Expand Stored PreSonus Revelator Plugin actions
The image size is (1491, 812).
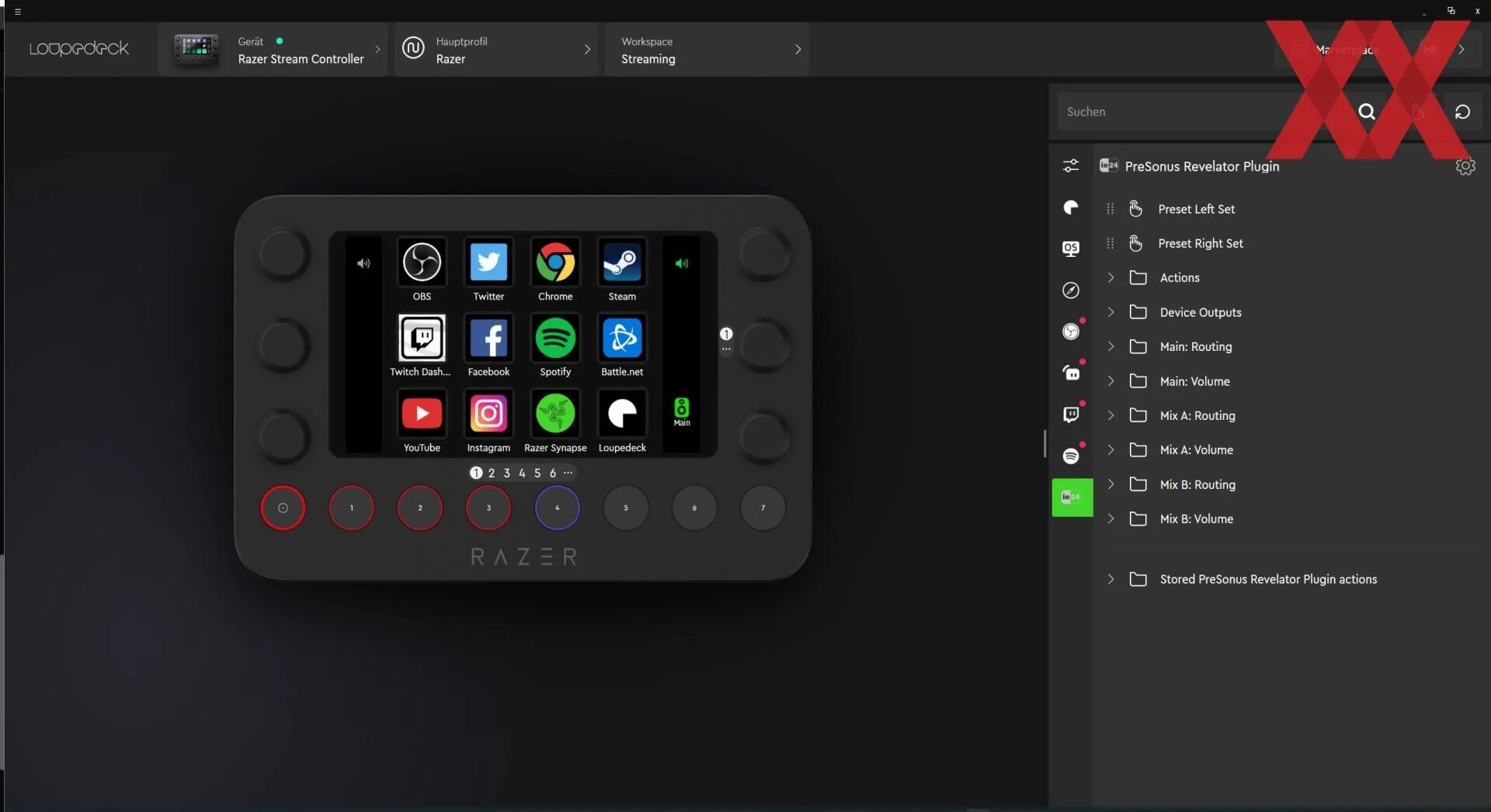tap(1110, 579)
